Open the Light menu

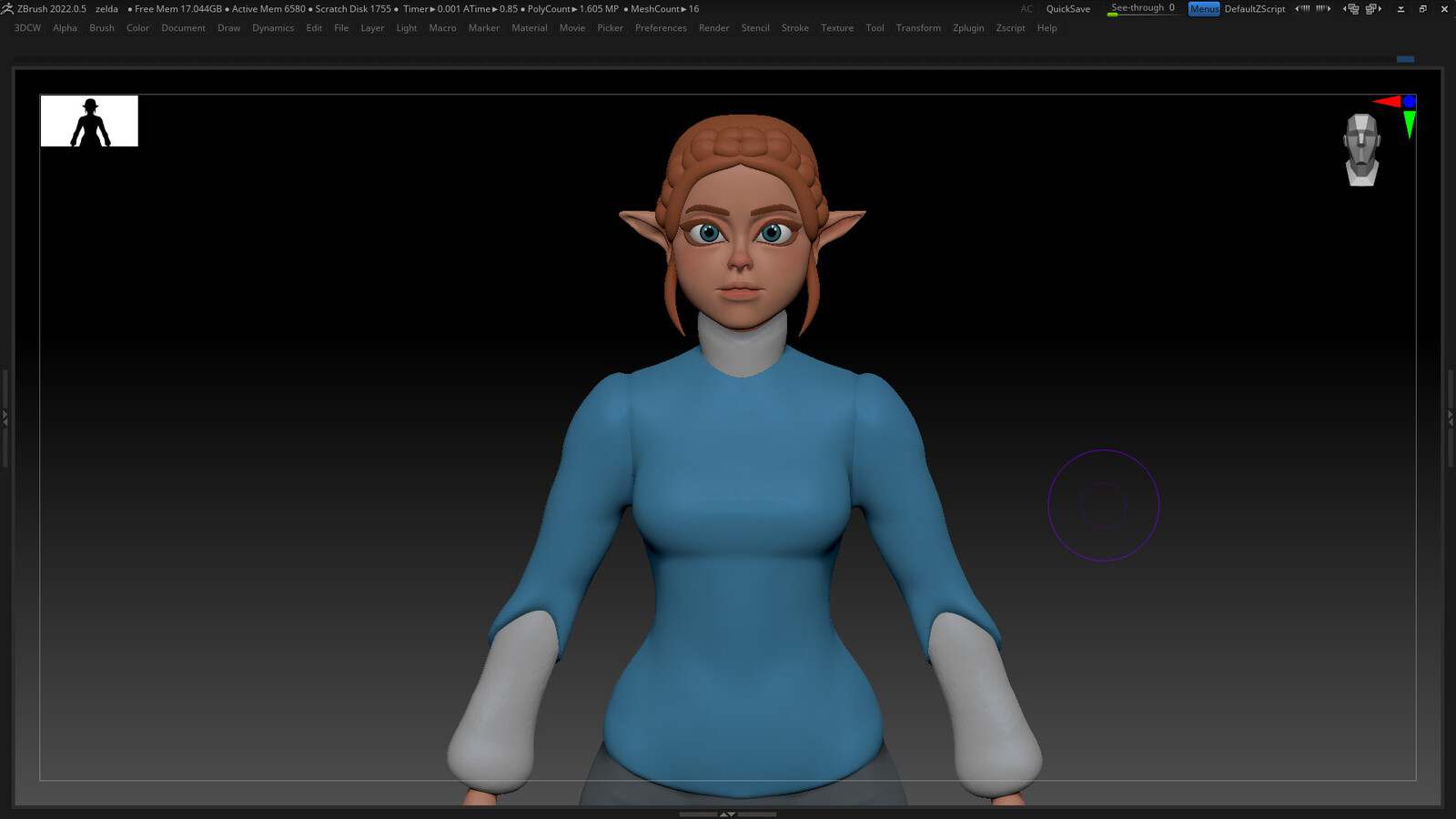(x=406, y=28)
